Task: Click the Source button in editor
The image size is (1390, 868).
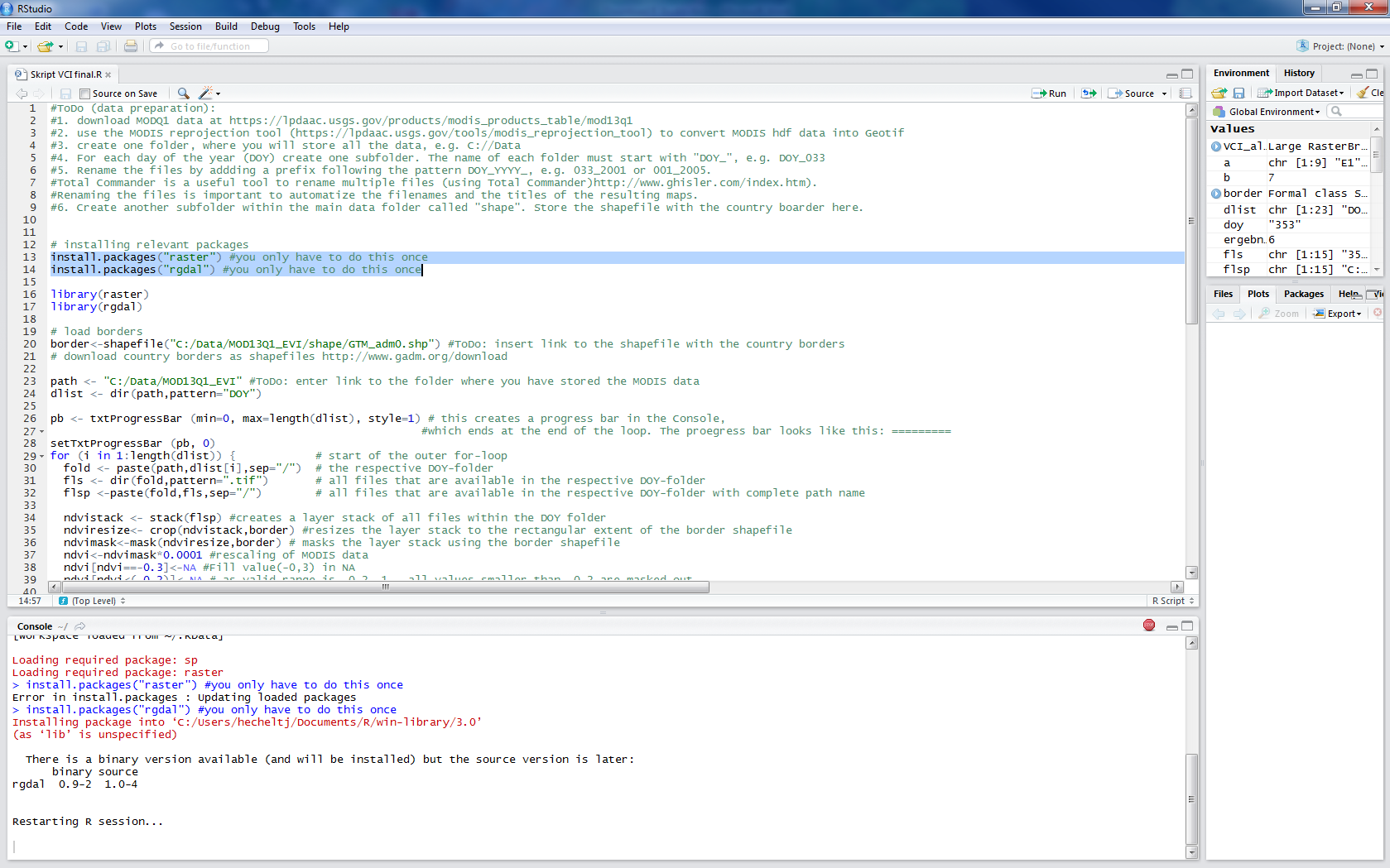Action: pyautogui.click(x=1133, y=94)
